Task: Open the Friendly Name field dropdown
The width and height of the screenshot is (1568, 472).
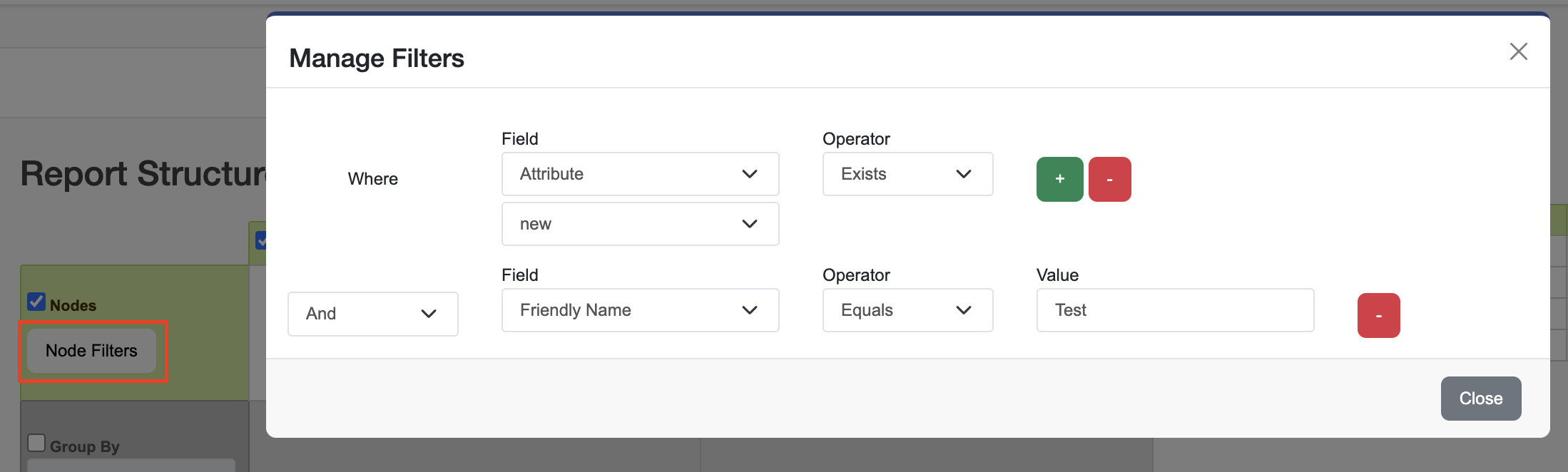Action: click(640, 310)
